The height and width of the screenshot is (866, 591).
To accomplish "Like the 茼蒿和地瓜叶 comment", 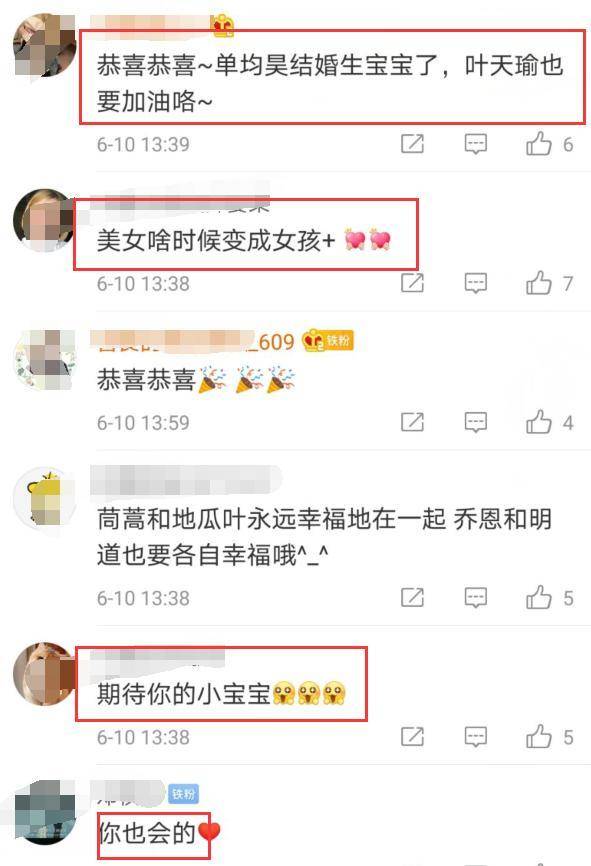I will coord(539,598).
